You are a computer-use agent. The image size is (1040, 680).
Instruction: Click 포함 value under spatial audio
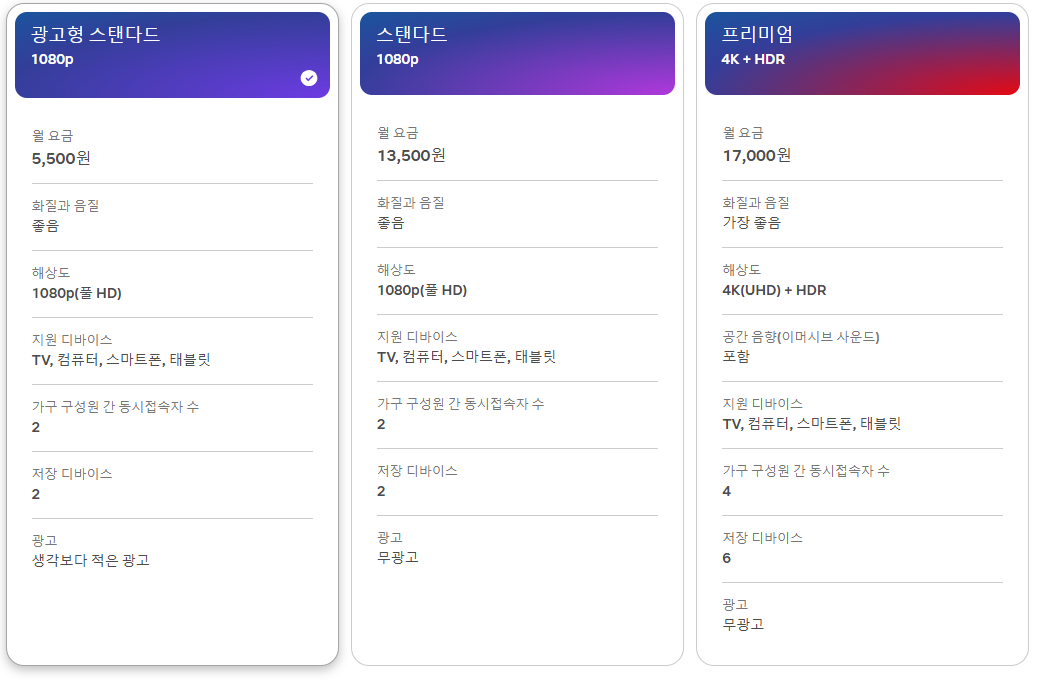click(x=736, y=357)
